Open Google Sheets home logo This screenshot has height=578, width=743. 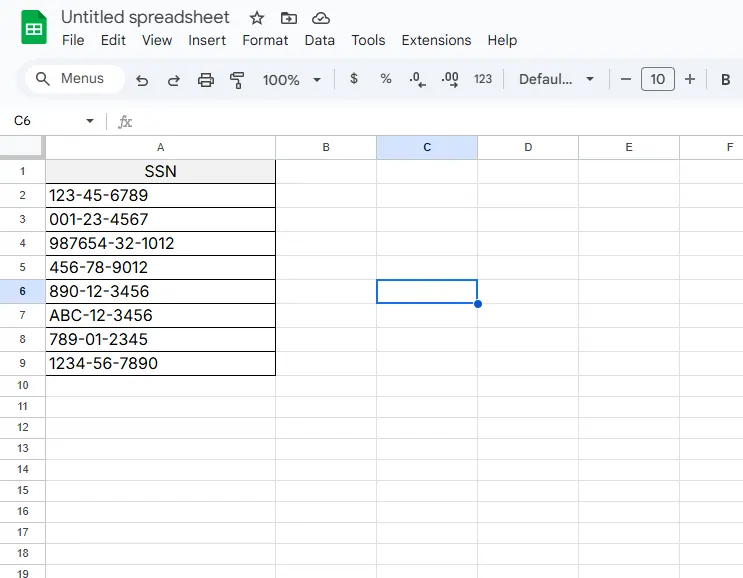pyautogui.click(x=34, y=28)
